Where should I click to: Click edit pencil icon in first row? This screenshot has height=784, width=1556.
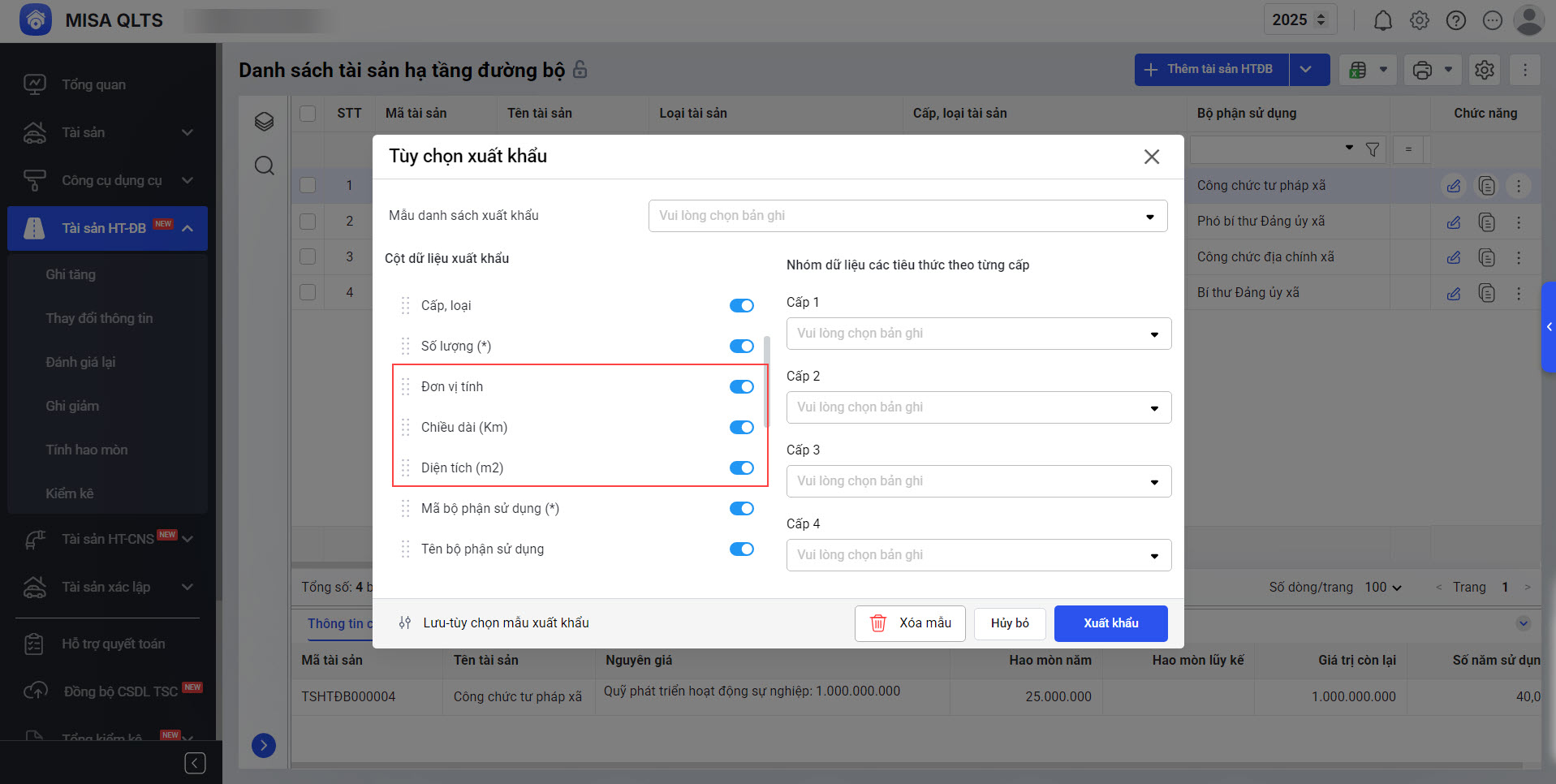point(1453,186)
